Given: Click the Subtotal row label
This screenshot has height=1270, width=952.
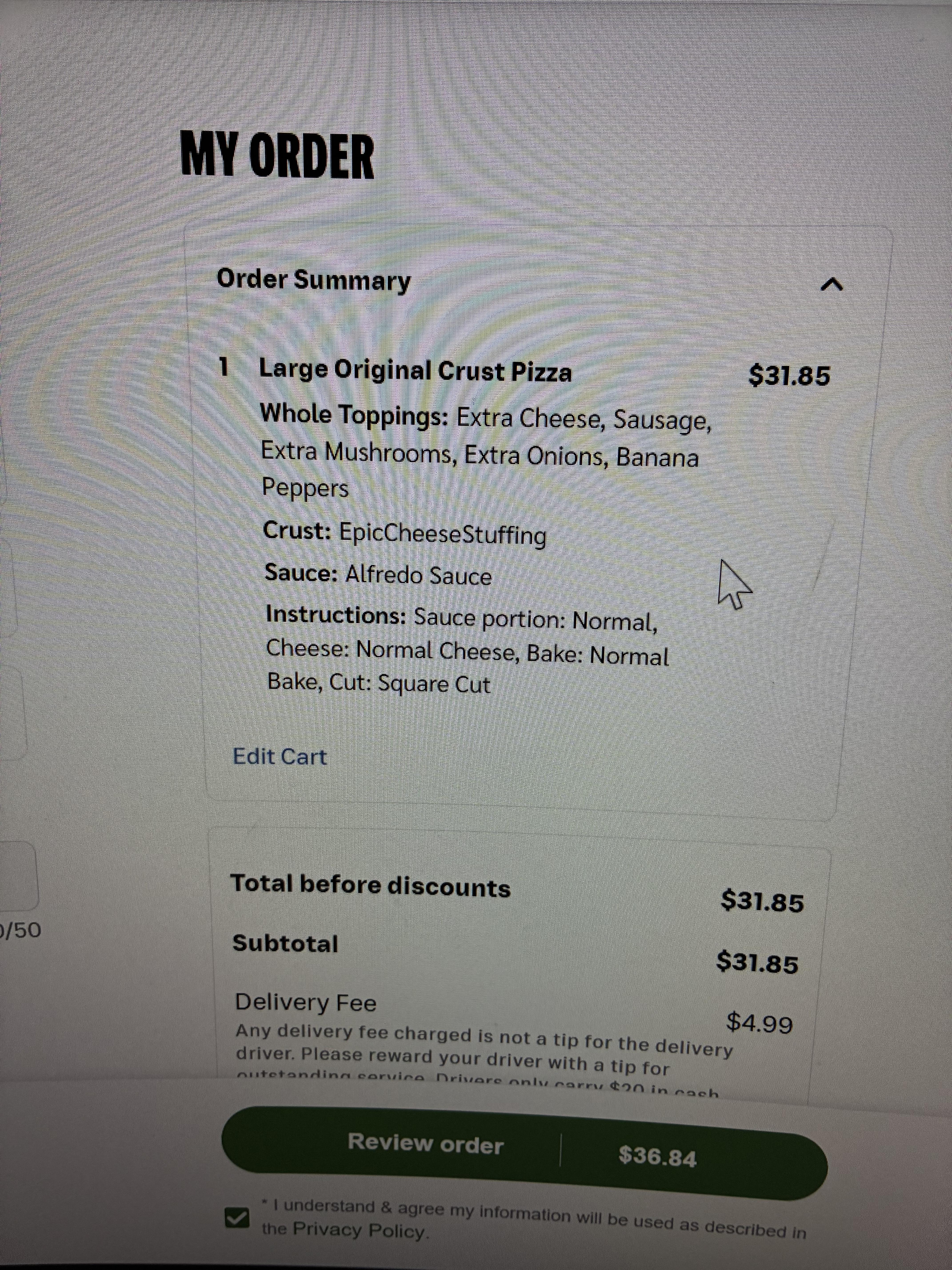Looking at the screenshot, I should [285, 943].
